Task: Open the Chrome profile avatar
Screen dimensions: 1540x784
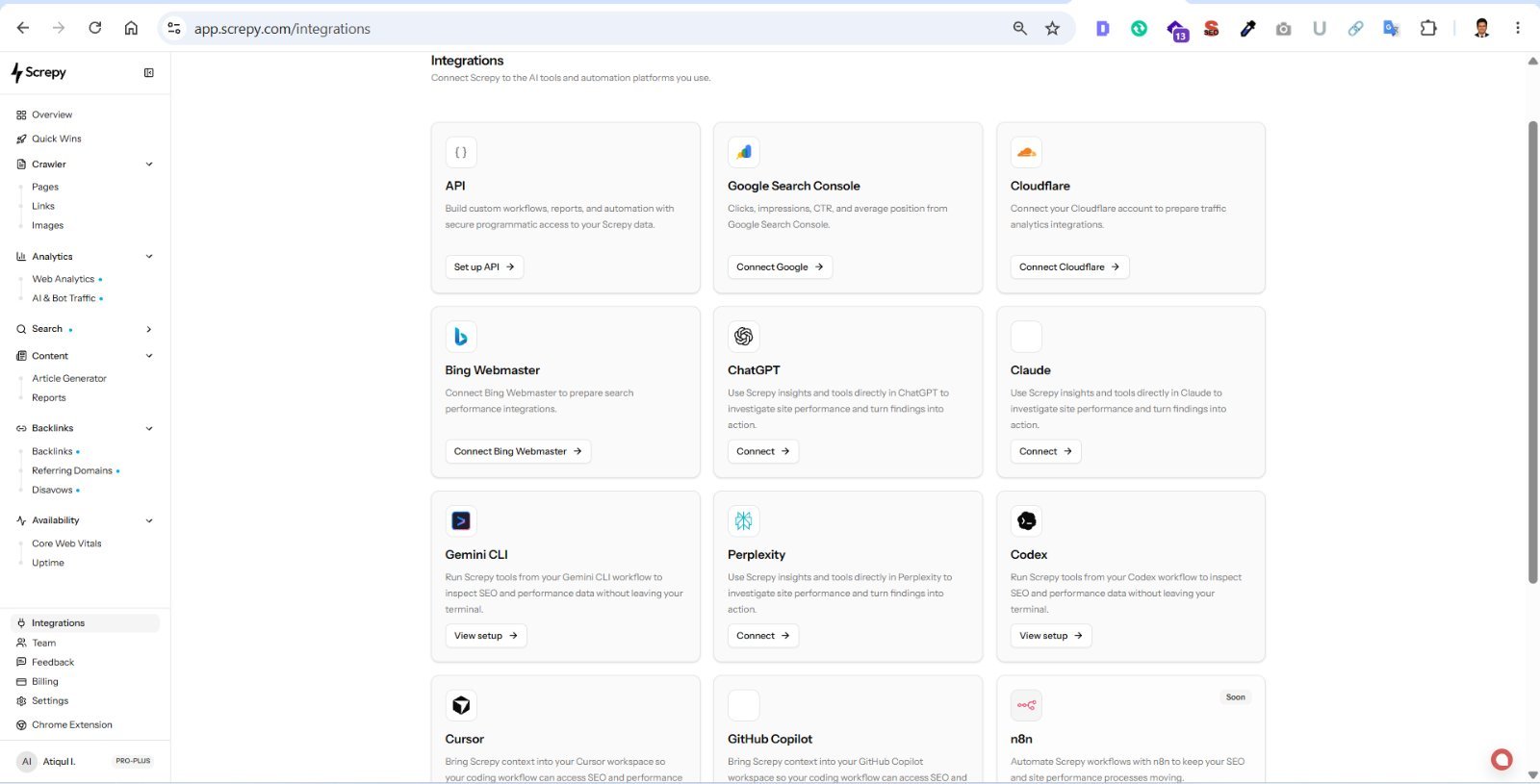Action: (1481, 28)
